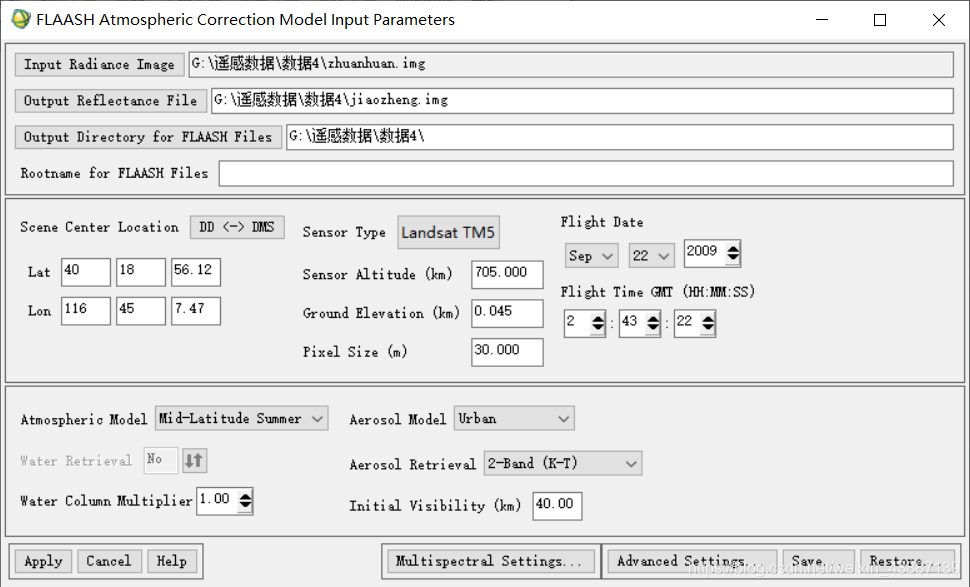Click the Water Retrieval toggle arrows icon
This screenshot has width=970, height=587.
click(194, 461)
